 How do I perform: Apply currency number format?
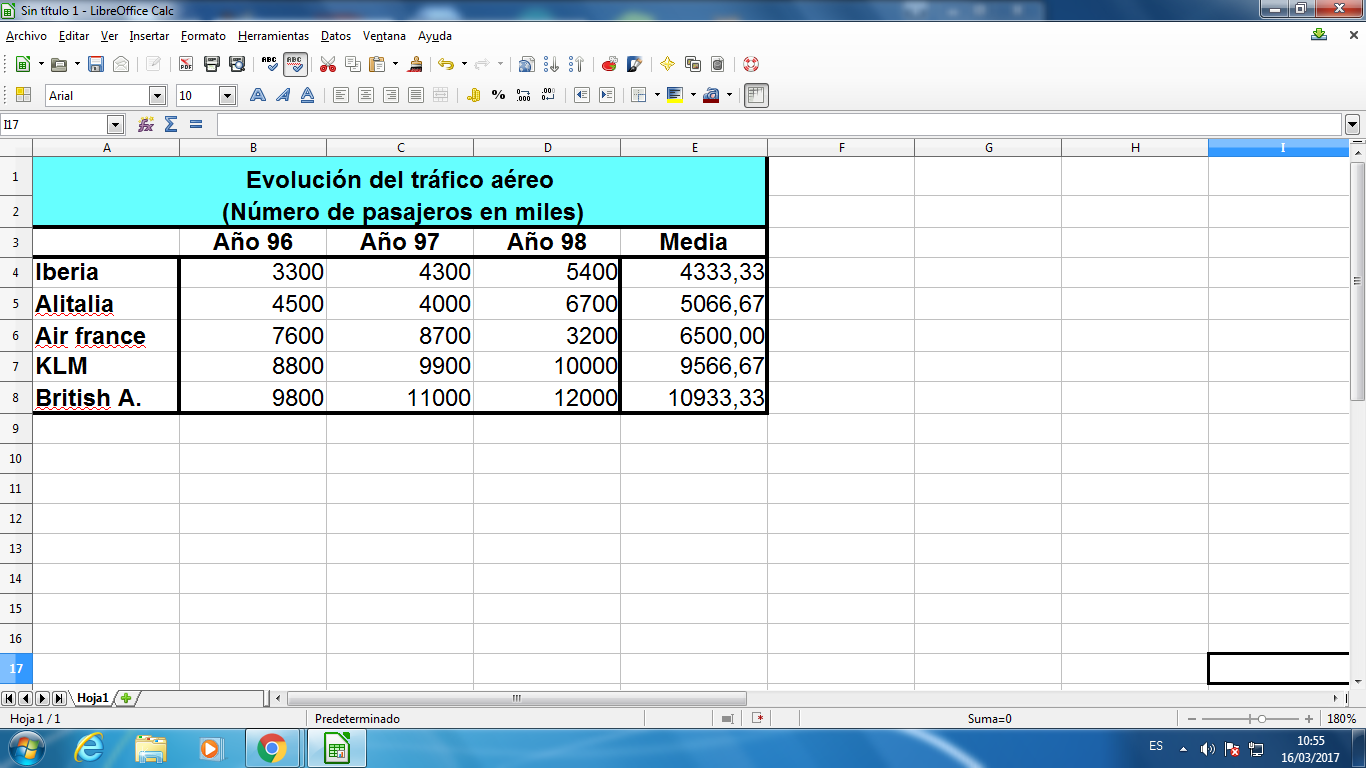[x=474, y=95]
